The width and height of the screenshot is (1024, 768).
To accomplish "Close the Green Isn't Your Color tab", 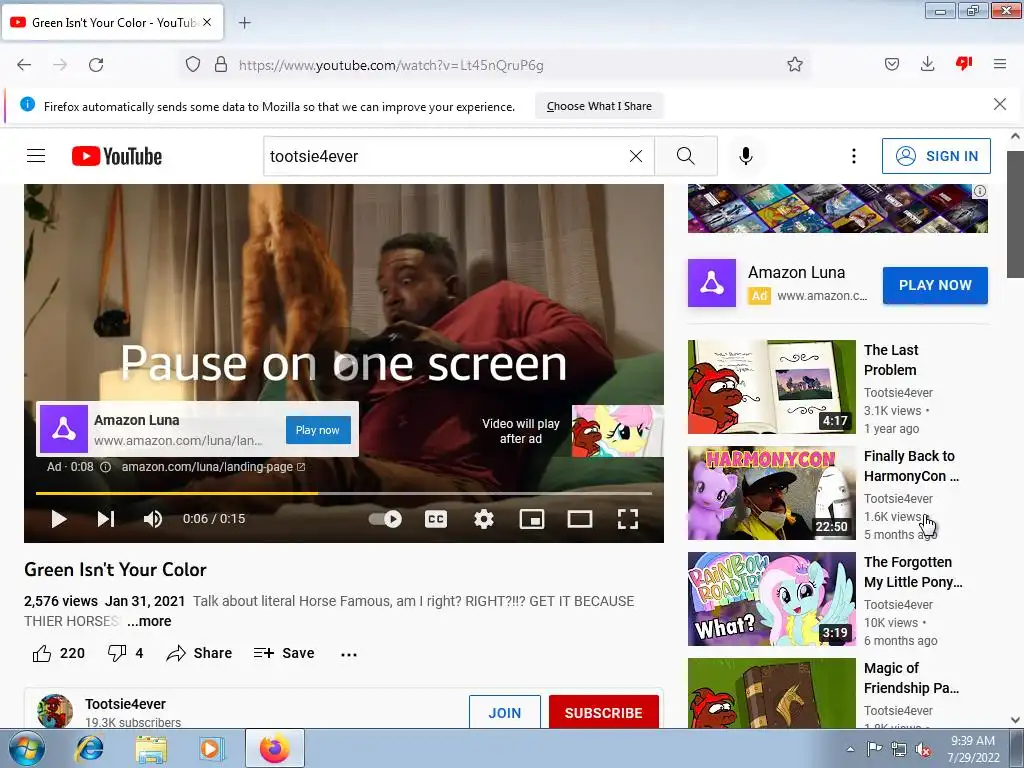I will 207,22.
